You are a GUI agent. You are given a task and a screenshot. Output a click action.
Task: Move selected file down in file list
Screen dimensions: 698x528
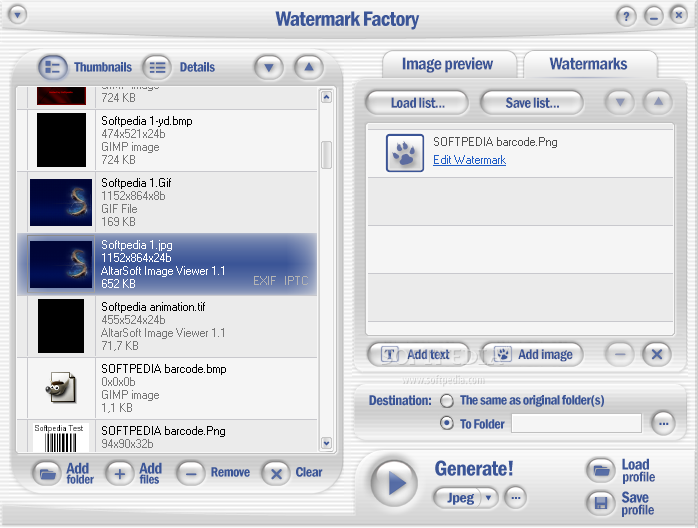268,68
